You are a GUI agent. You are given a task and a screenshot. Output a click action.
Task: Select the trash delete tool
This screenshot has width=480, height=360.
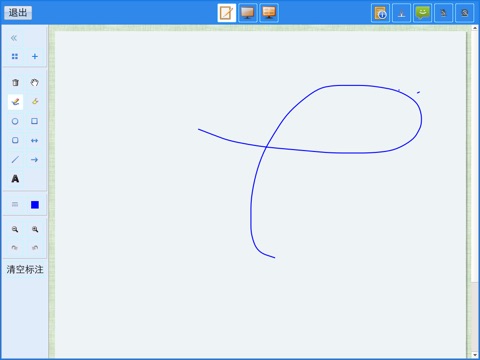click(x=15, y=82)
